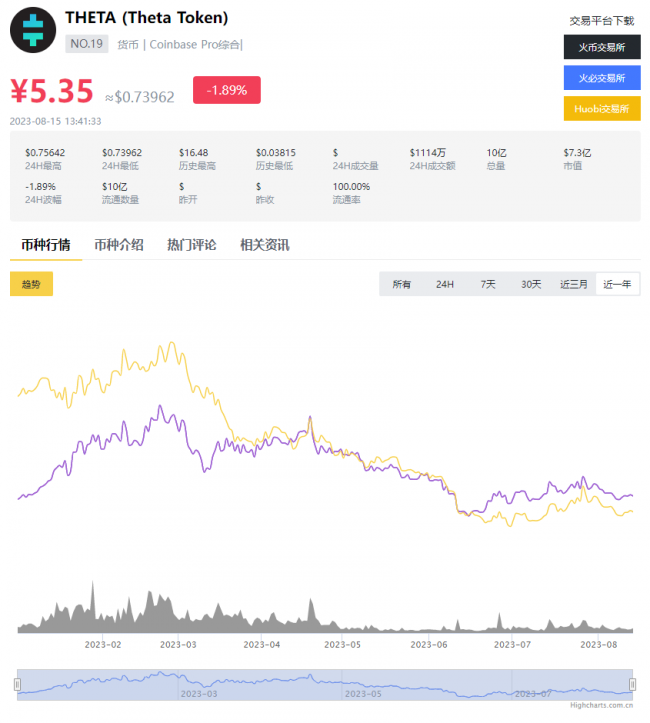Click the yellow price line peak before 2023-03
This screenshot has height=723, width=650.
[172, 344]
